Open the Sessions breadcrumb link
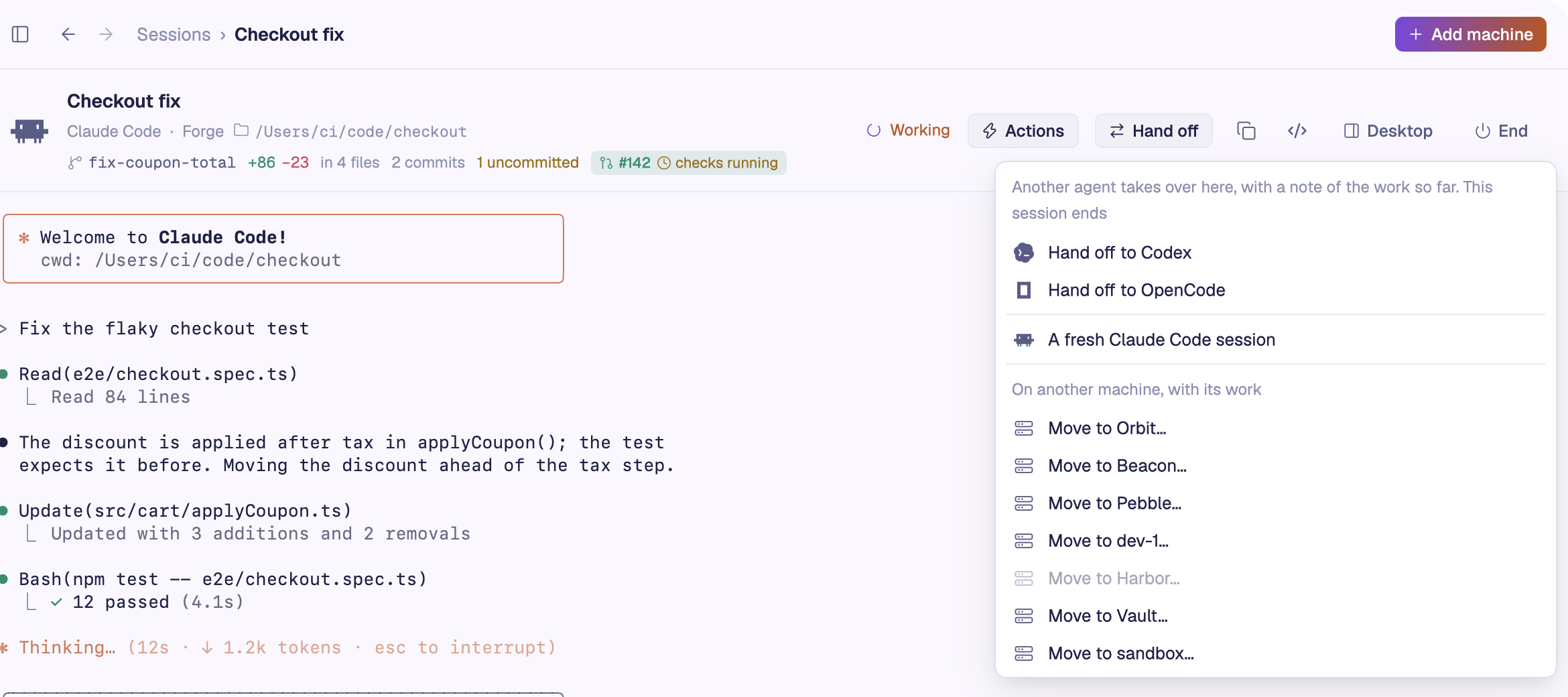 (x=174, y=34)
